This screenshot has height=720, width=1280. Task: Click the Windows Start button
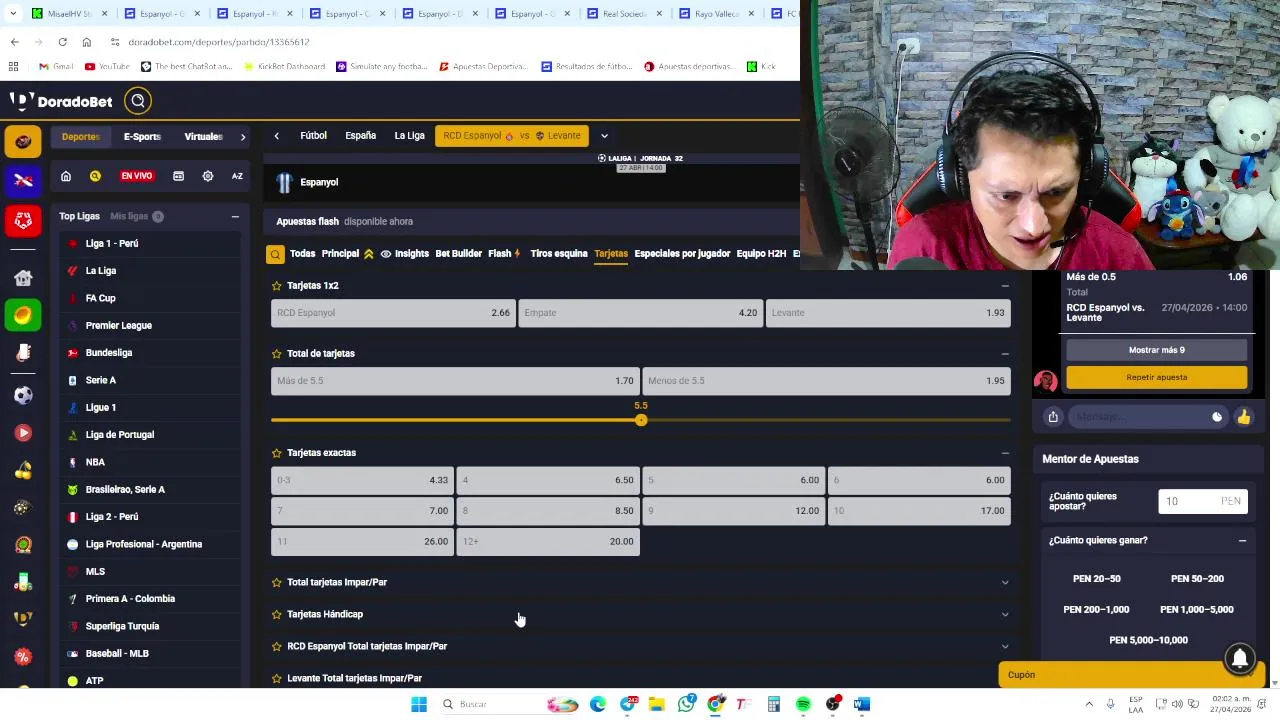tap(419, 704)
